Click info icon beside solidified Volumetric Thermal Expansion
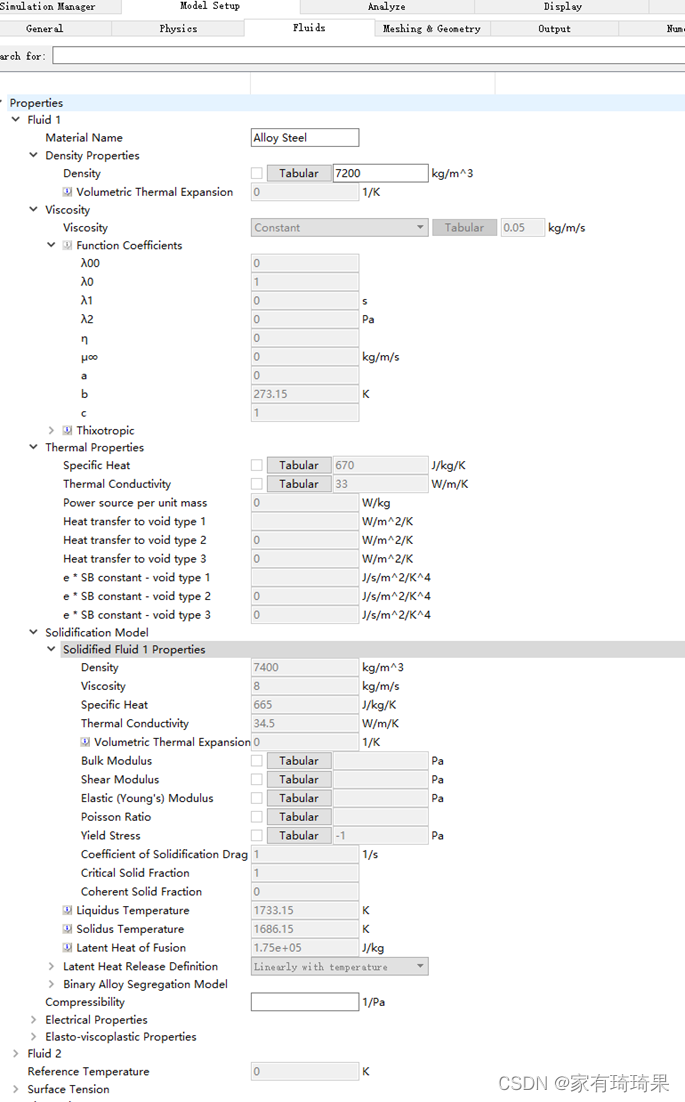This screenshot has width=685, height=1102. (85, 742)
